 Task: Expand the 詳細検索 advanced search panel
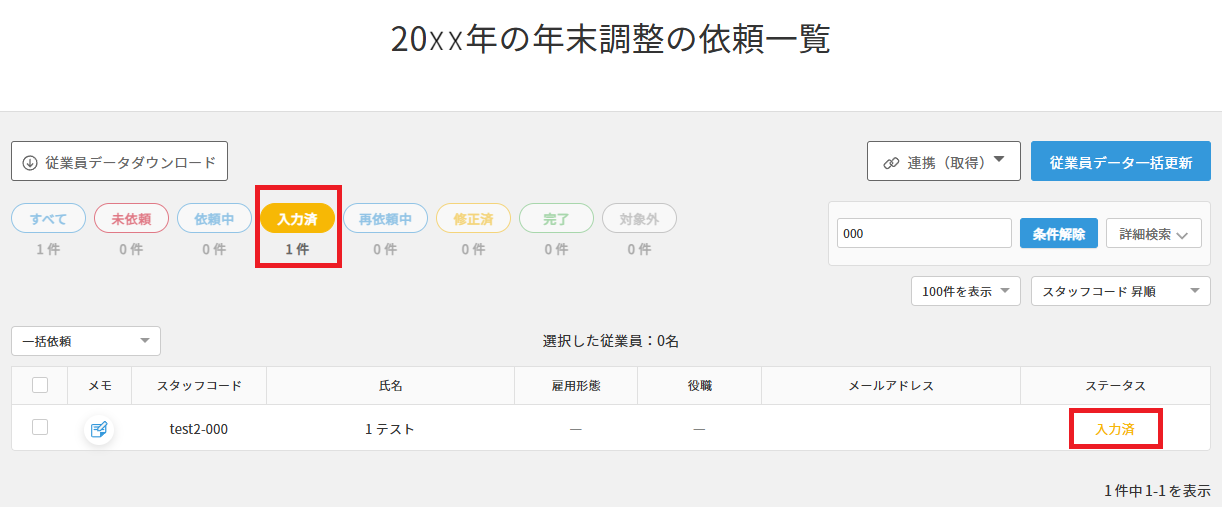tap(1153, 234)
